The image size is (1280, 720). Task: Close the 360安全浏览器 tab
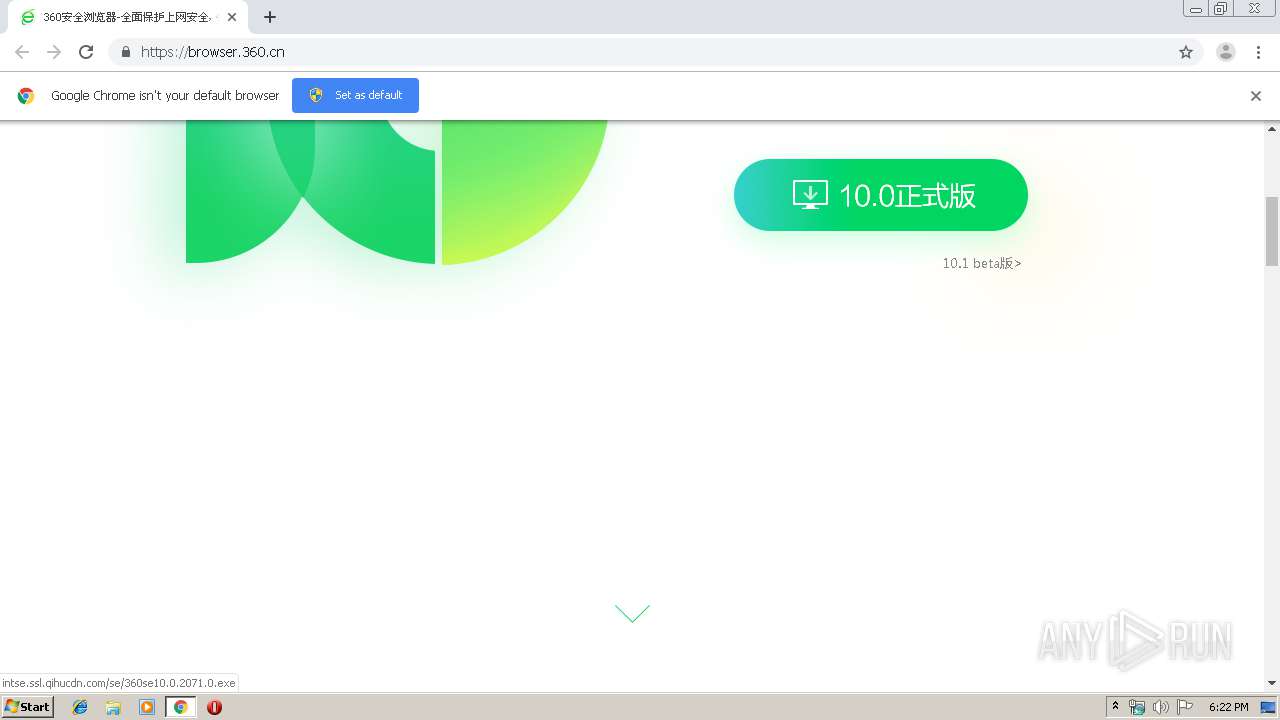(232, 17)
